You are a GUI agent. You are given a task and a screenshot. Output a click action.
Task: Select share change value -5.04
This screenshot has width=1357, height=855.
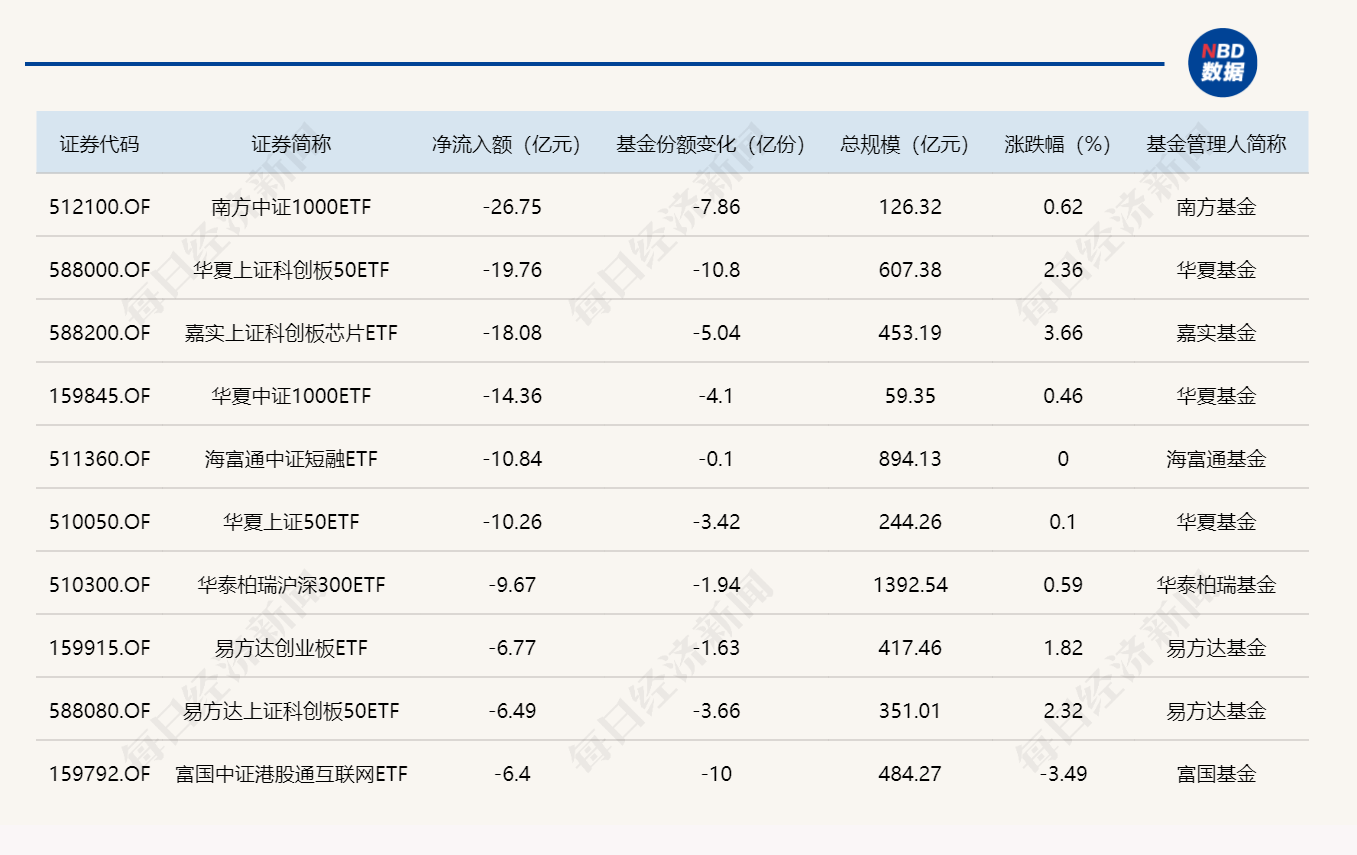pos(717,333)
